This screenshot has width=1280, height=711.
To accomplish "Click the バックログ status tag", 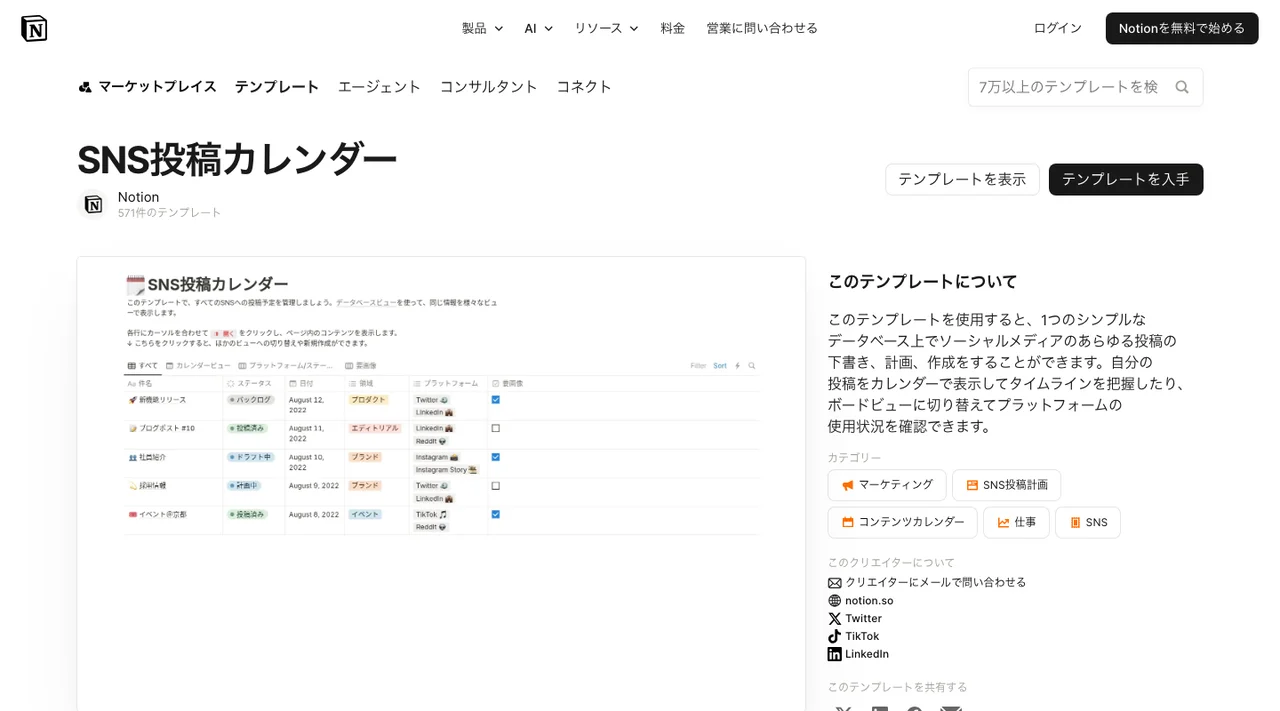I will tap(250, 400).
